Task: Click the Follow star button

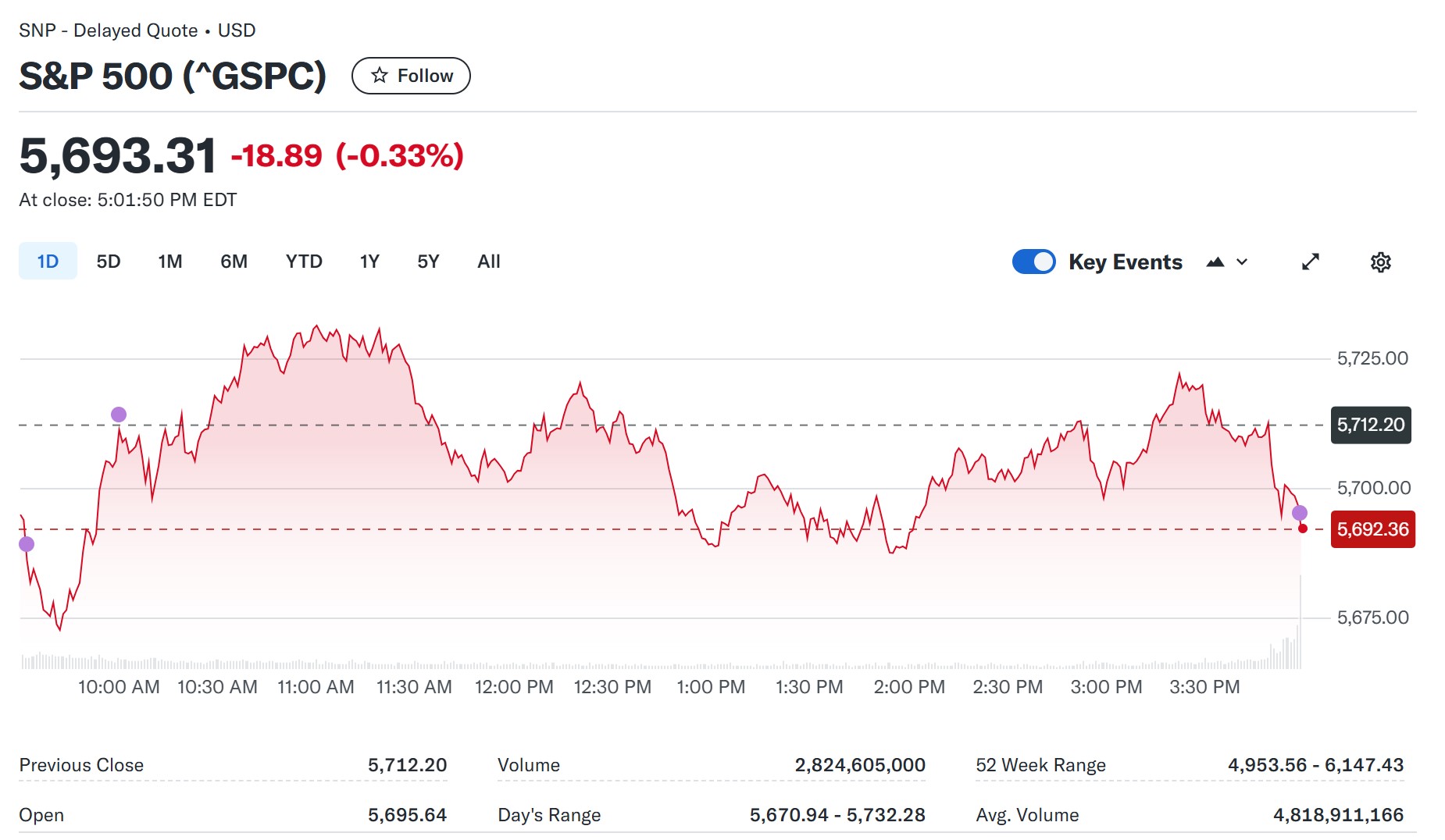Action: click(411, 76)
